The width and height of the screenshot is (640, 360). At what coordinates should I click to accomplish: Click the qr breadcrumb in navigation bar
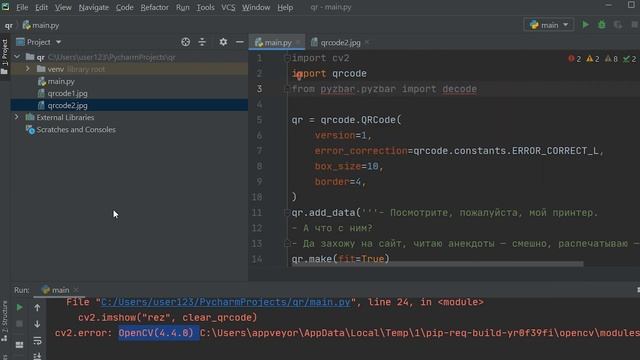pos(9,25)
